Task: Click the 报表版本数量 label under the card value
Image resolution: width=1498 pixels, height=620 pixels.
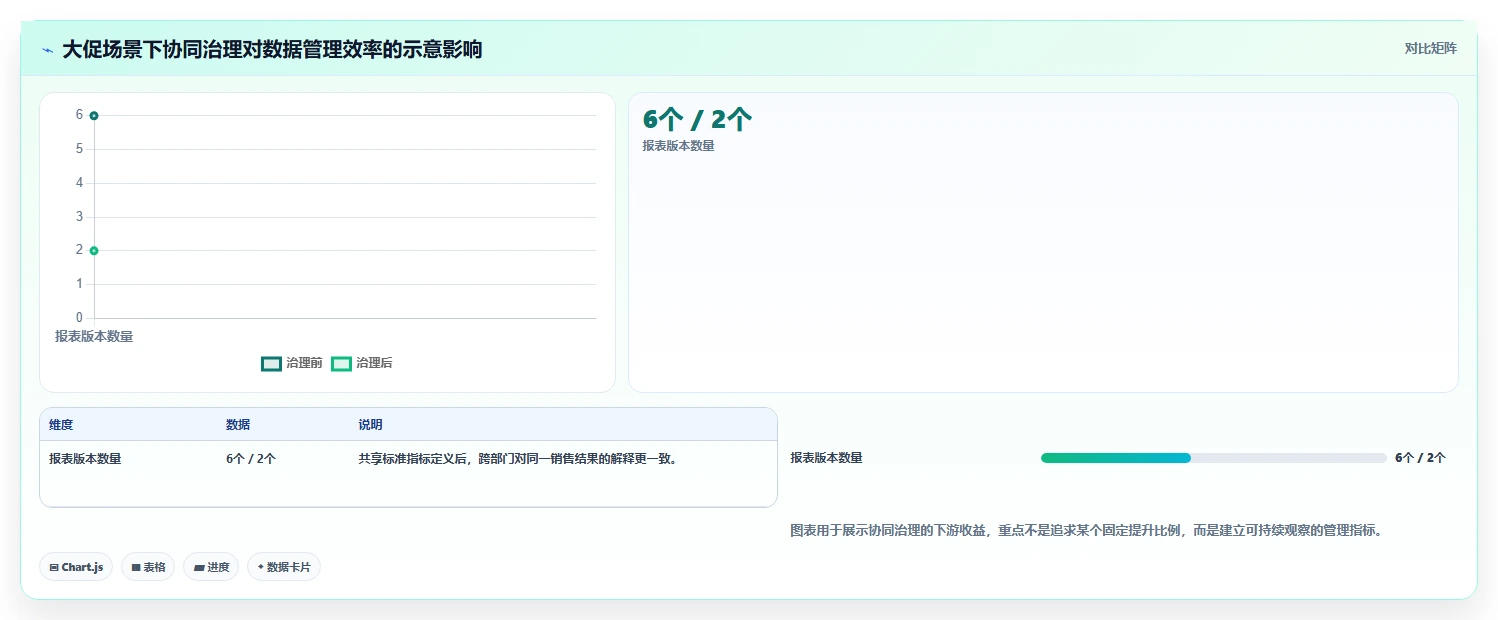Action: [x=678, y=146]
